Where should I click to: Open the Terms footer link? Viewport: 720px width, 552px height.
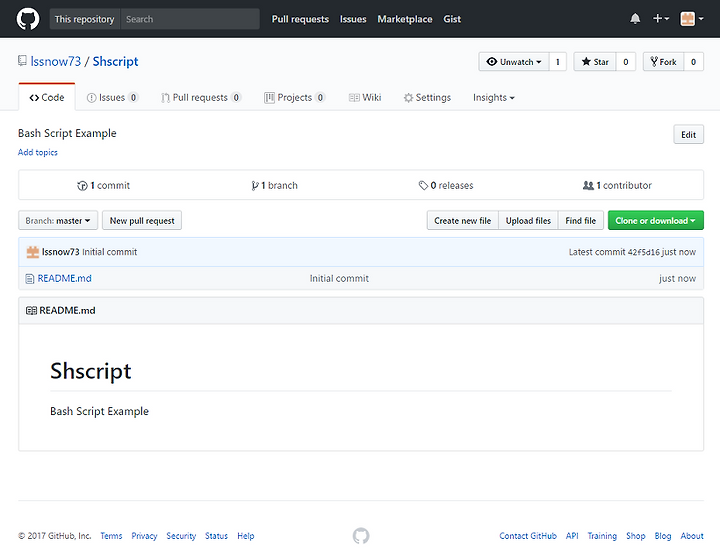tap(111, 536)
